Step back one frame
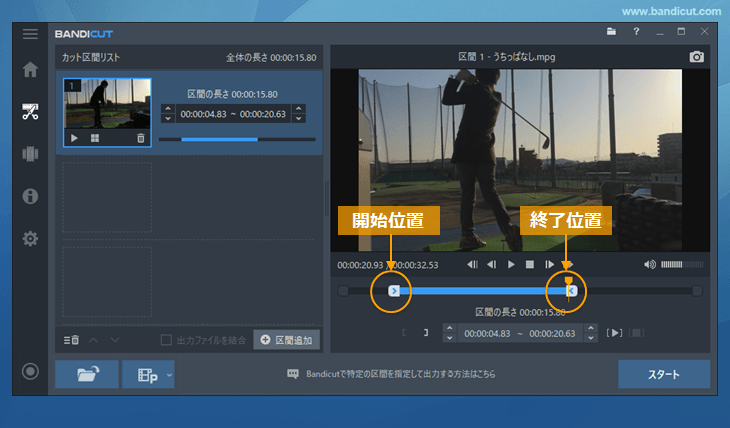Screen dimensions: 730x428 click(x=491, y=265)
